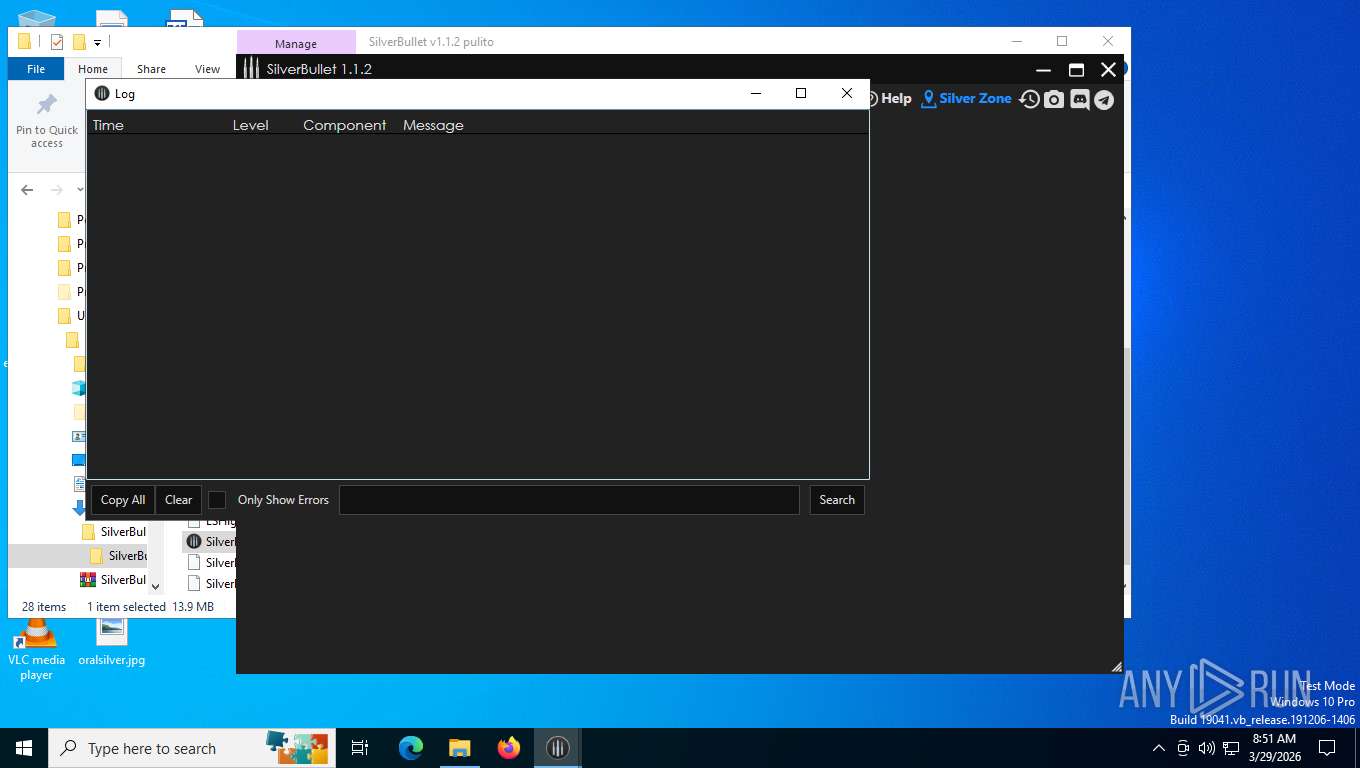Launch Microsoft Edge from taskbar
The width and height of the screenshot is (1360, 768).
click(410, 748)
